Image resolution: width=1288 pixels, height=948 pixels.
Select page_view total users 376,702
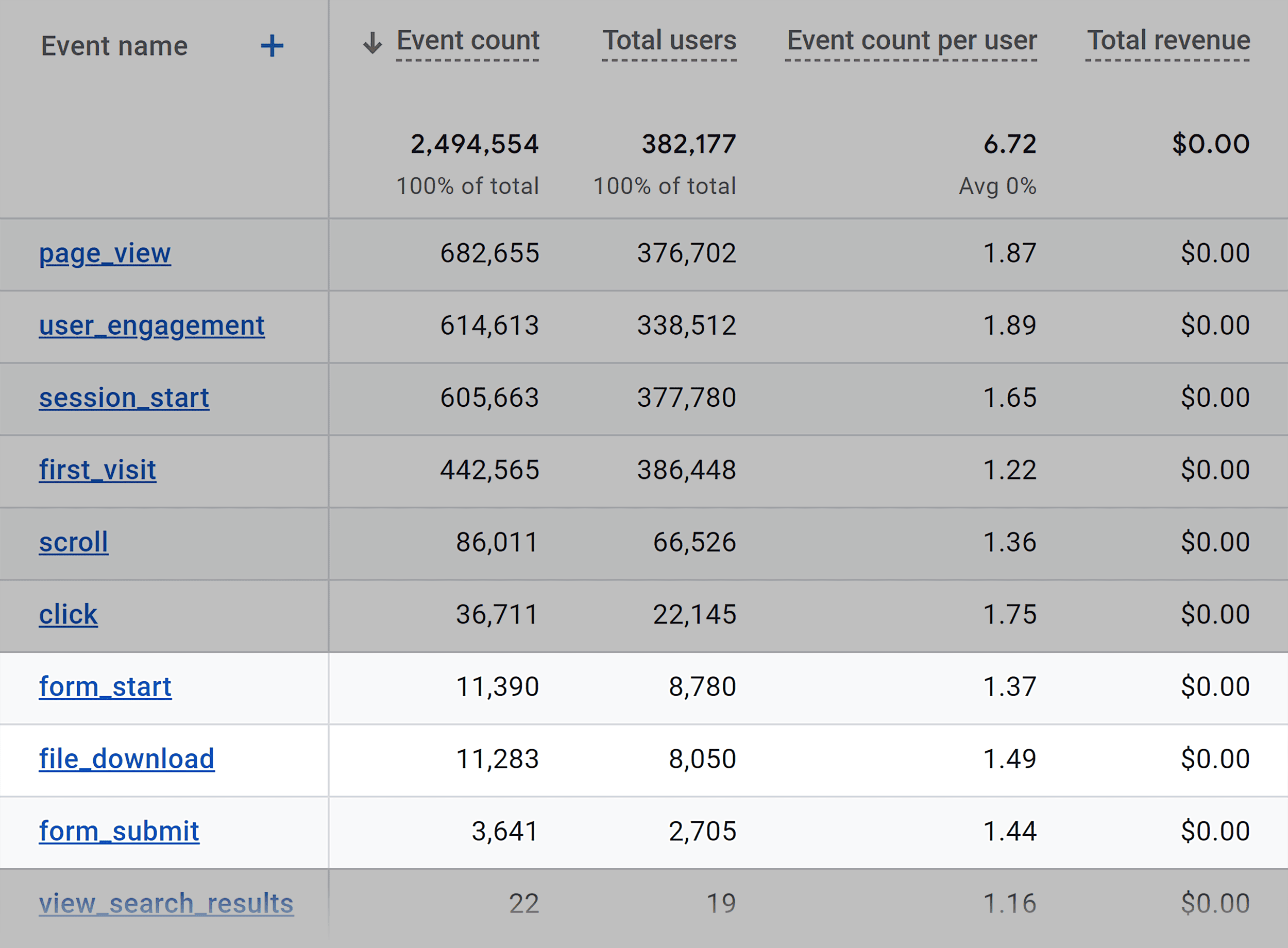click(x=686, y=254)
